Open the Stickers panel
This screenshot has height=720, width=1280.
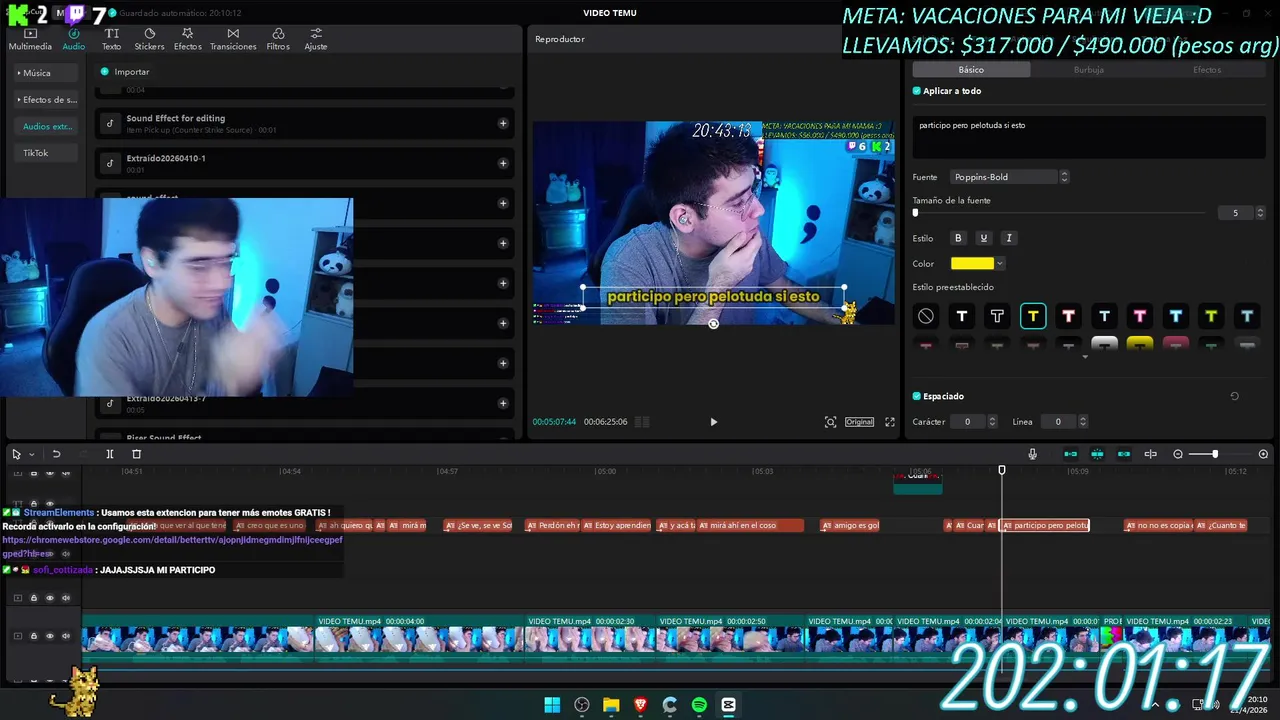(149, 39)
